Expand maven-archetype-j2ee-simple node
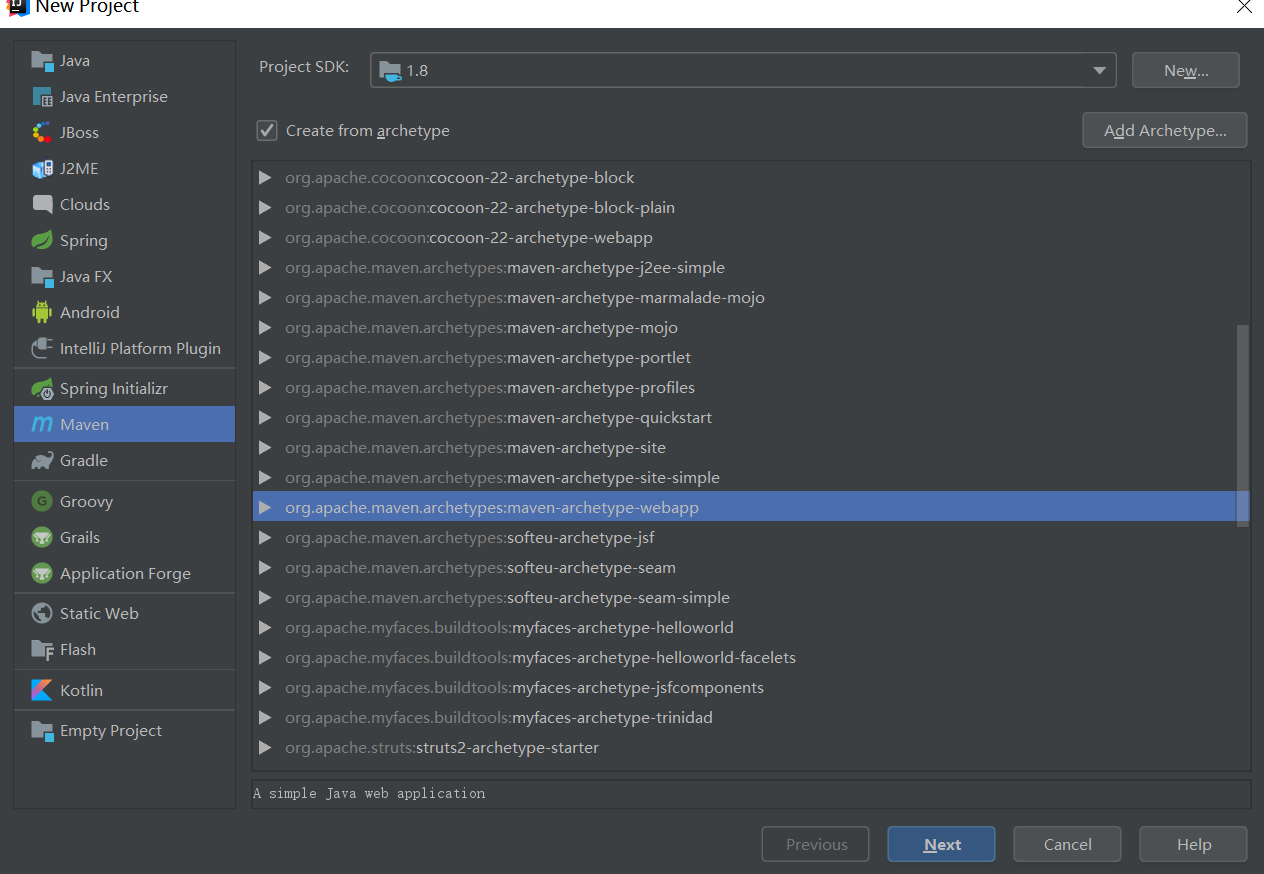This screenshot has height=874, width=1264. (265, 267)
